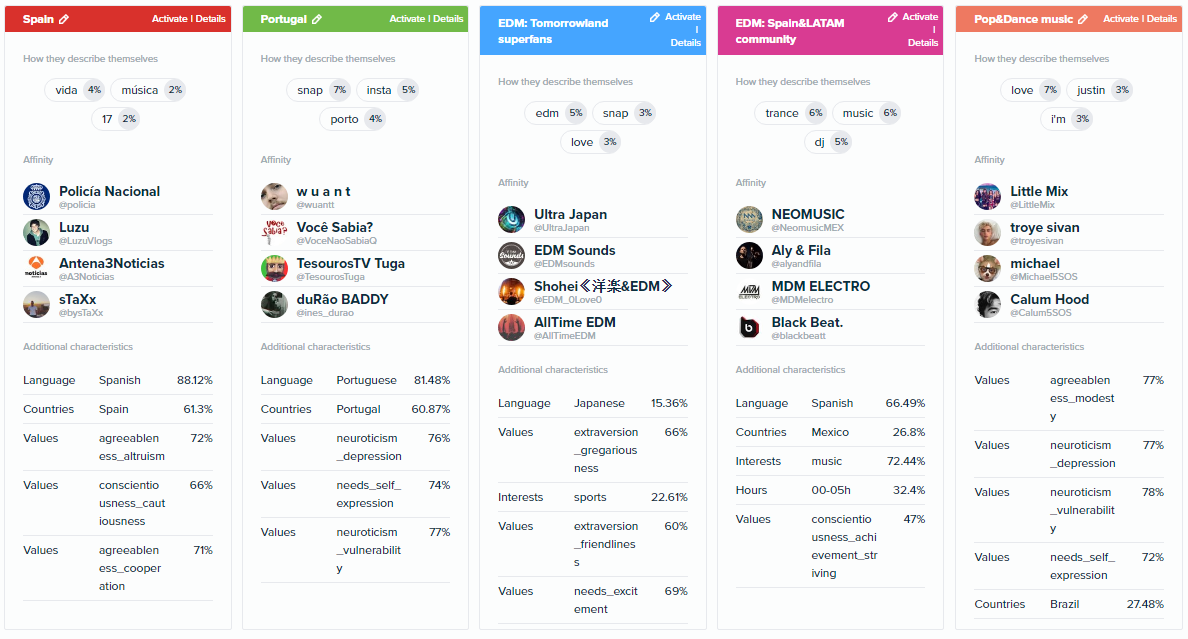Viewport: 1188px width, 639px height.
Task: Open the Aly & Fila account name
Action: (802, 250)
